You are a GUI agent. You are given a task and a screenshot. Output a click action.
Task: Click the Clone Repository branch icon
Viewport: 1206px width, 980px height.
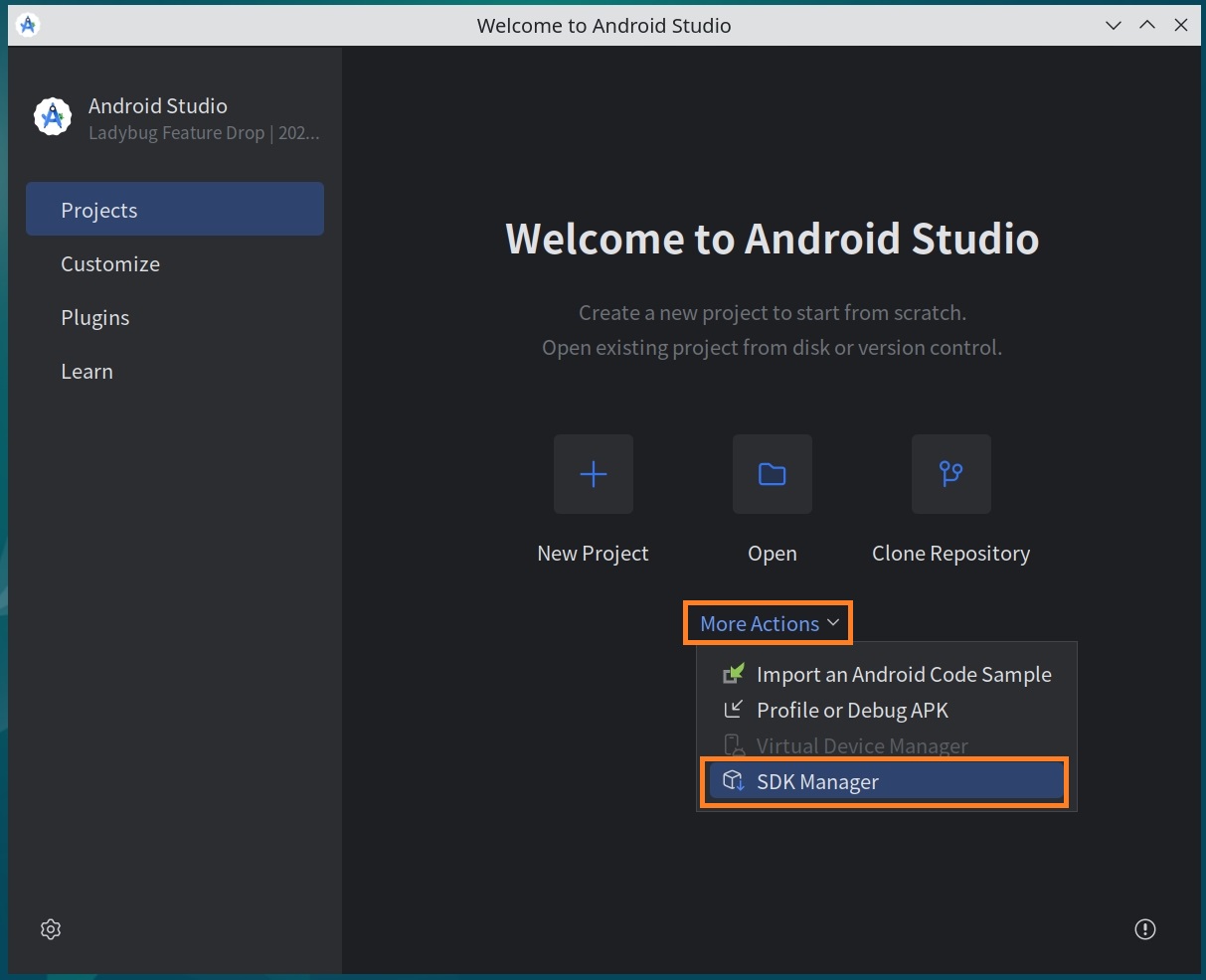(950, 474)
